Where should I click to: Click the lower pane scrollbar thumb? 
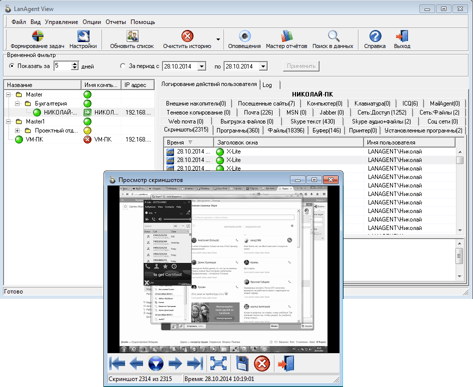point(459,256)
